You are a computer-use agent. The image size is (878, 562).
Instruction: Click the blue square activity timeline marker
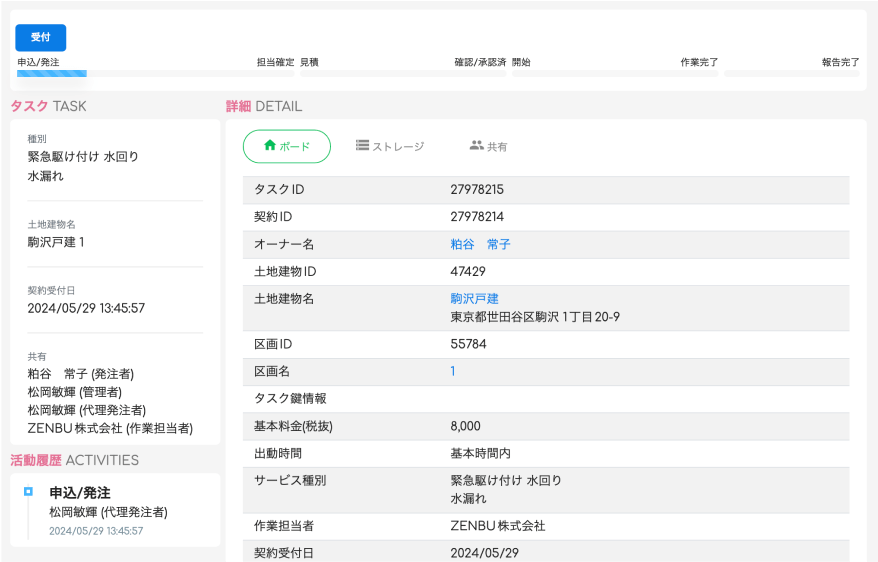tap(28, 492)
